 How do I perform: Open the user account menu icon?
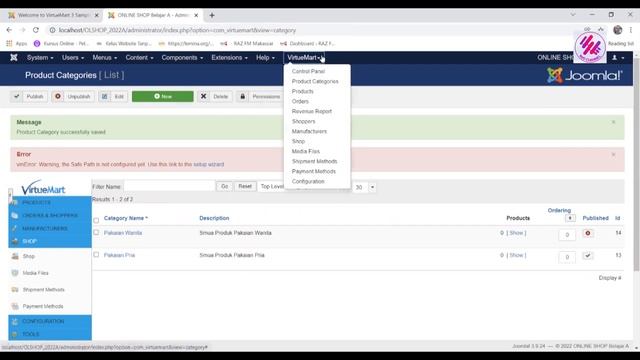[x=618, y=58]
